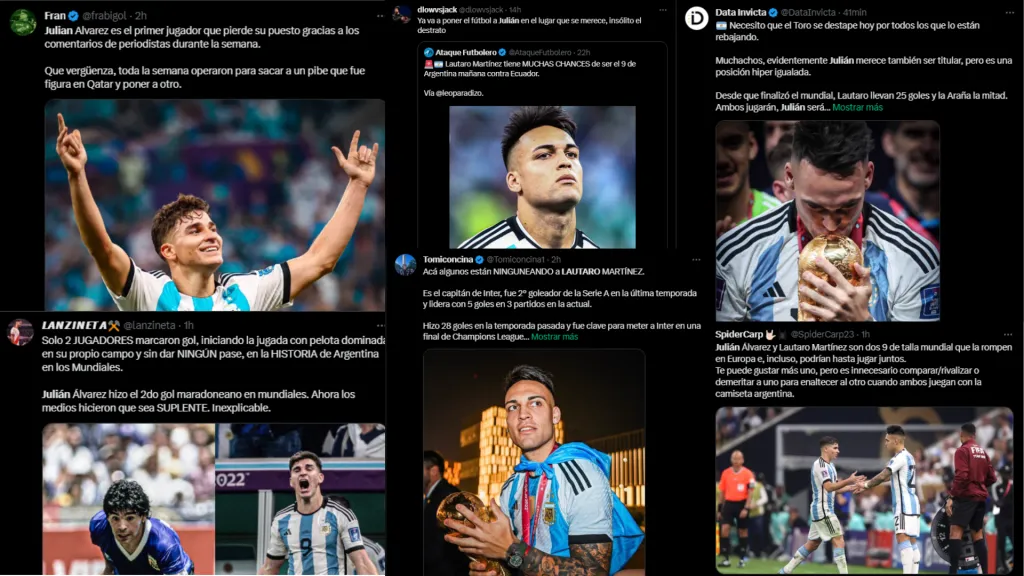1024x576 pixels.
Task: Open Data Invicta's round logo avatar
Action: click(696, 18)
